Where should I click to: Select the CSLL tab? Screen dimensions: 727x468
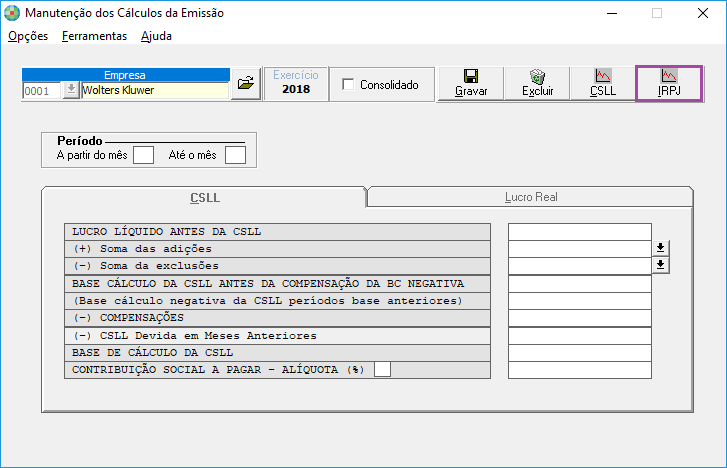(204, 198)
